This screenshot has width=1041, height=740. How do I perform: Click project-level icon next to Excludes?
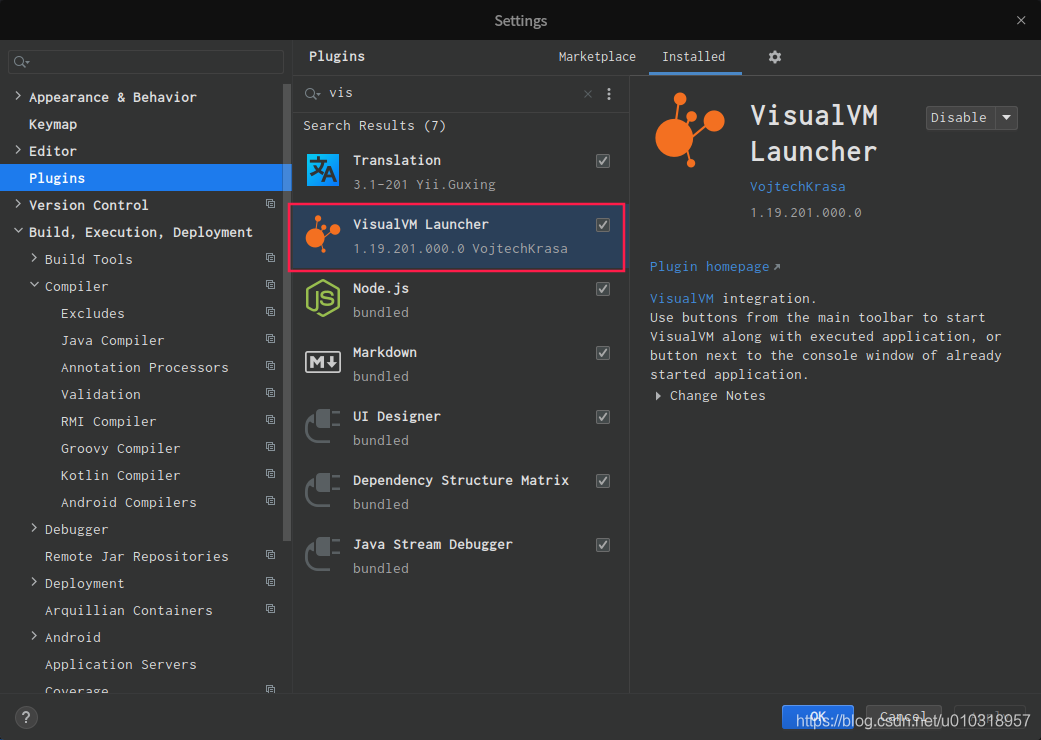270,311
